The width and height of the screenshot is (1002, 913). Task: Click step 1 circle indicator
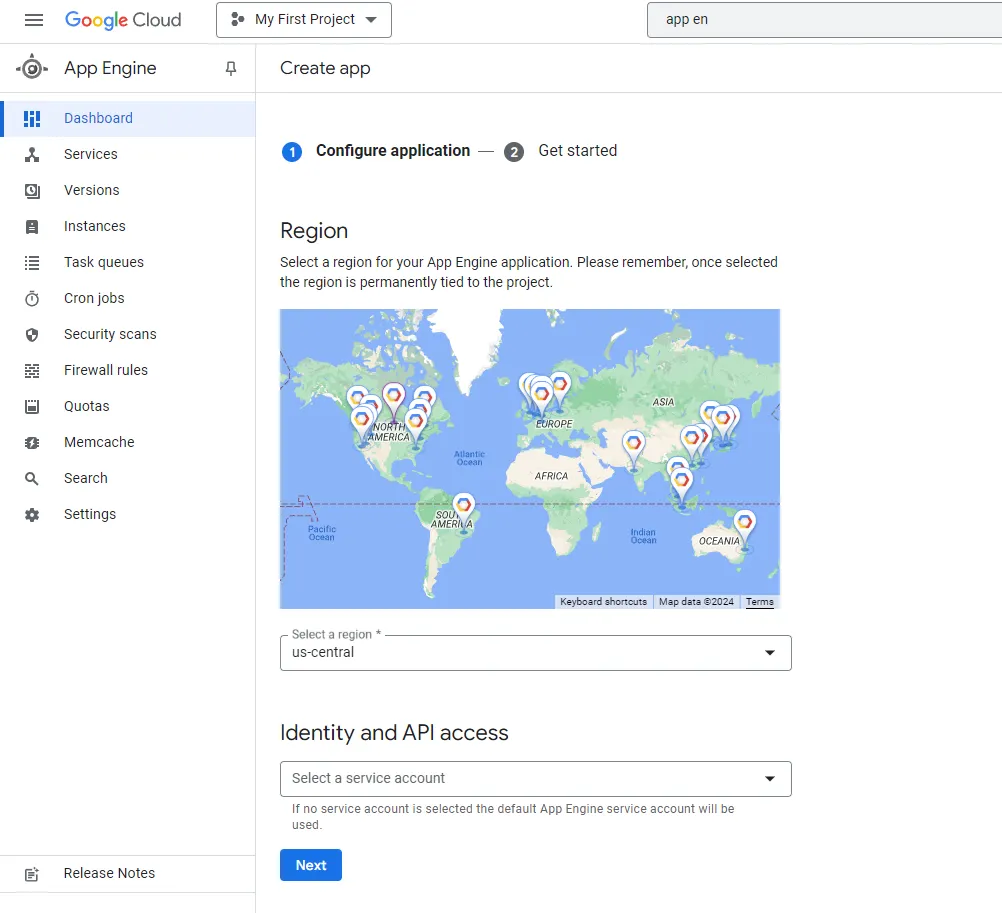[x=292, y=151]
